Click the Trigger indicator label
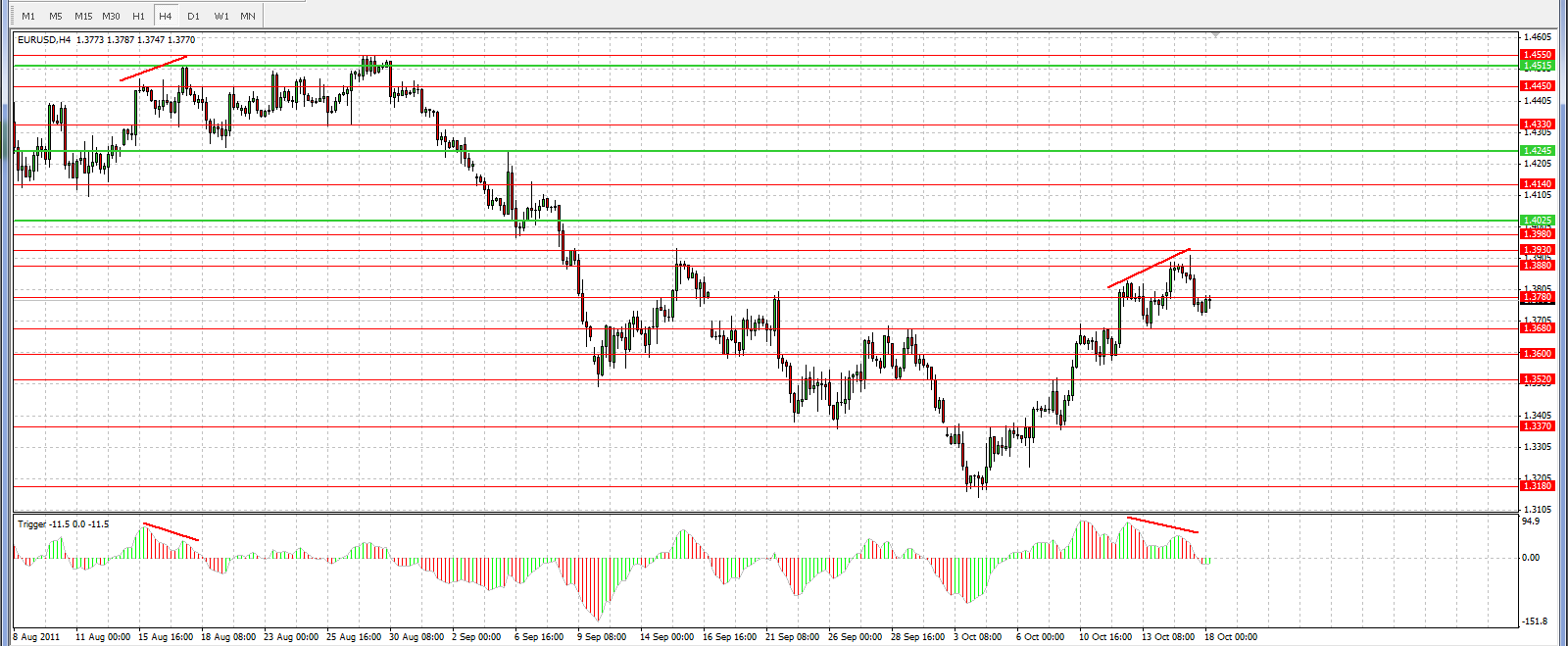 (31, 524)
